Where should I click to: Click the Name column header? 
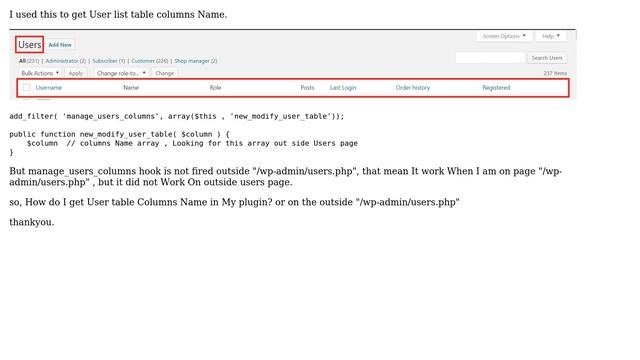[131, 88]
